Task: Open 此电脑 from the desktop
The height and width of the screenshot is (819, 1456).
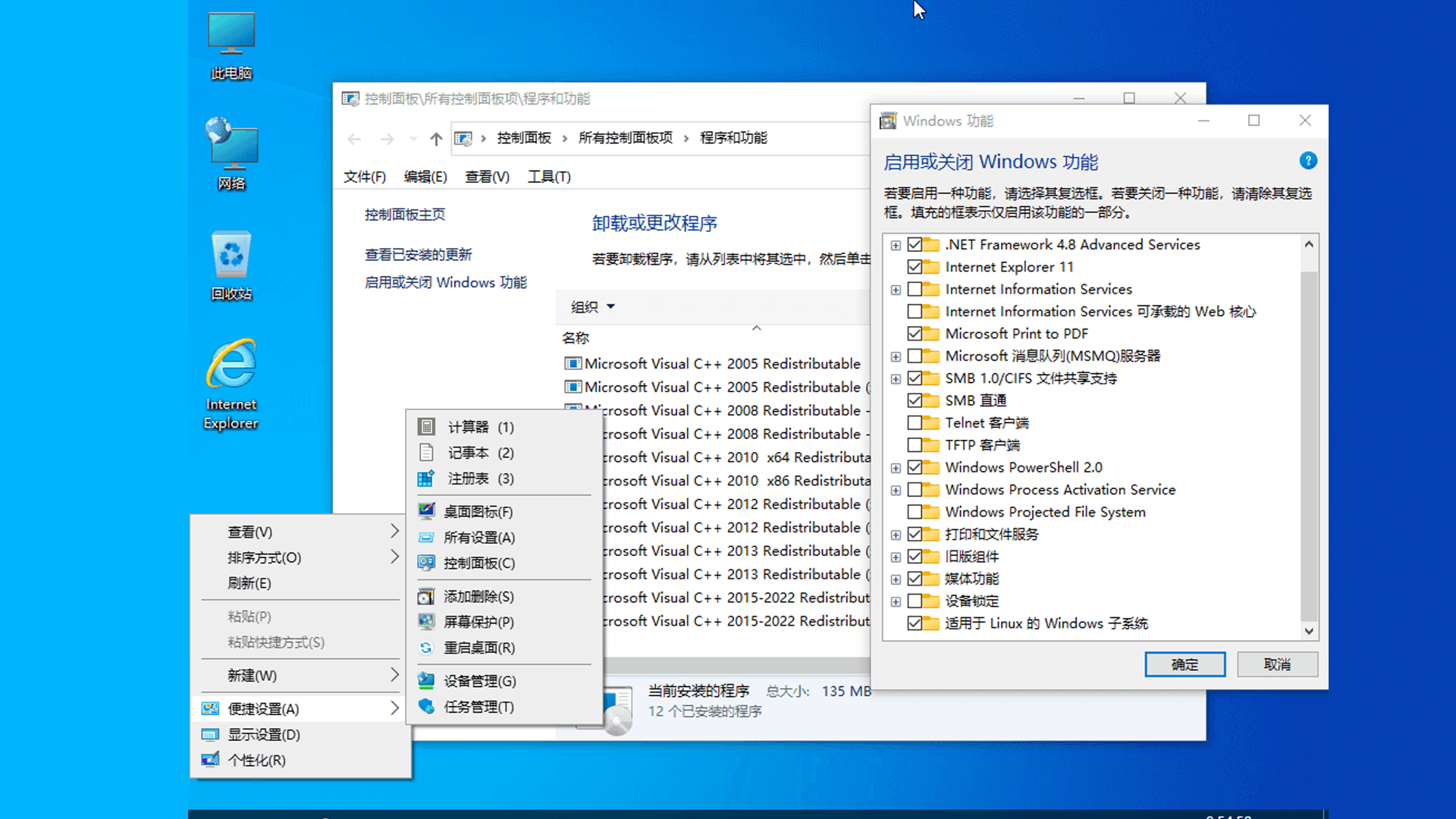Action: pyautogui.click(x=230, y=45)
